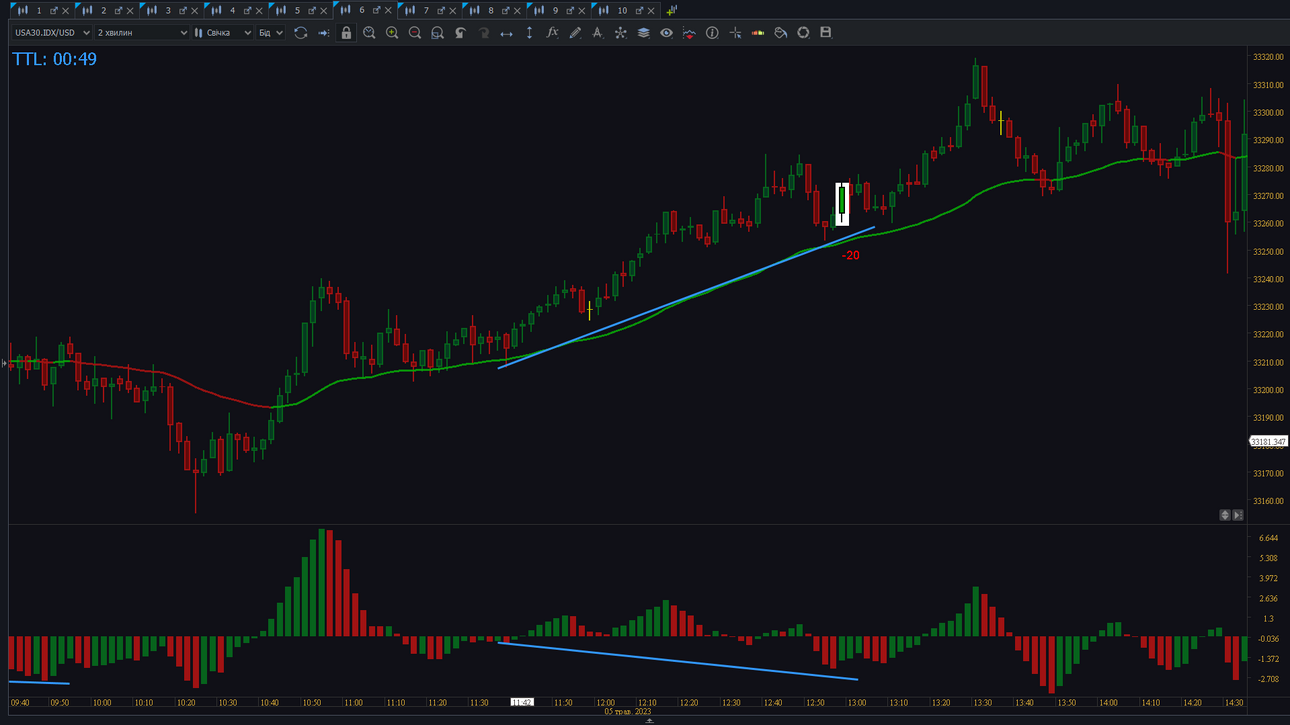Toggle the chart lock icon
The height and width of the screenshot is (725, 1290).
(346, 33)
